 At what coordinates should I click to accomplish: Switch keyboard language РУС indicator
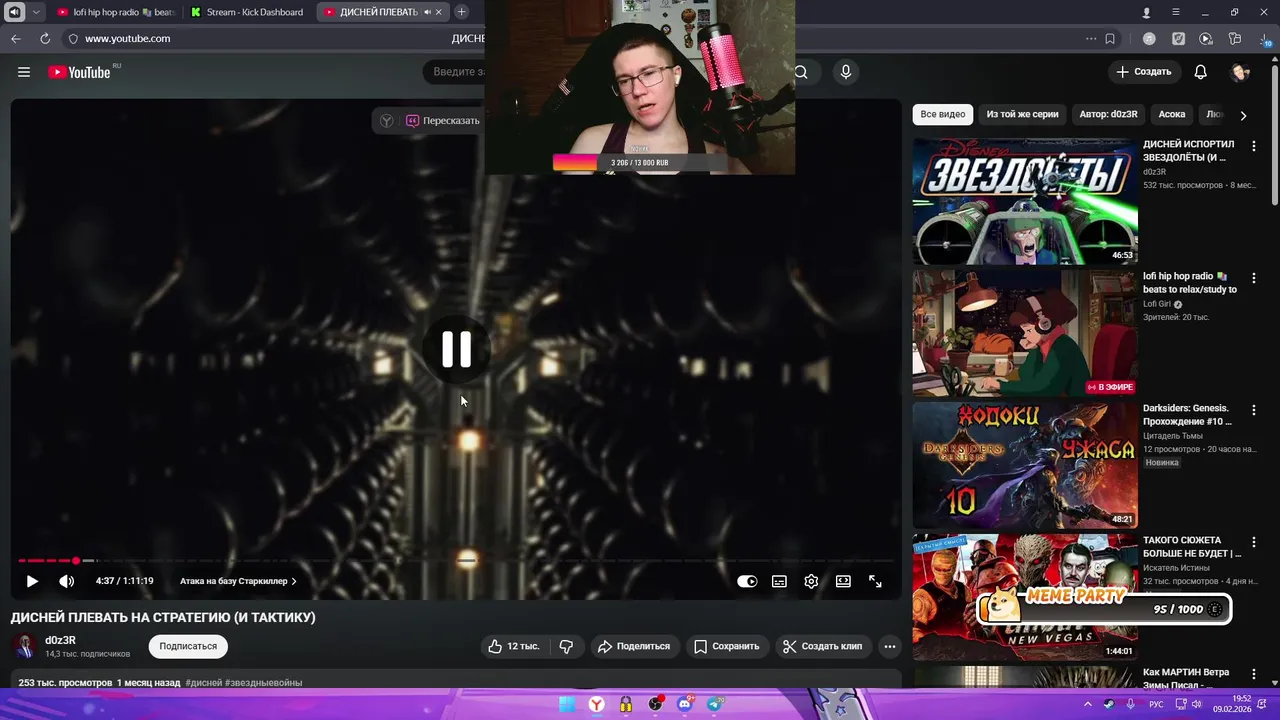1156,704
